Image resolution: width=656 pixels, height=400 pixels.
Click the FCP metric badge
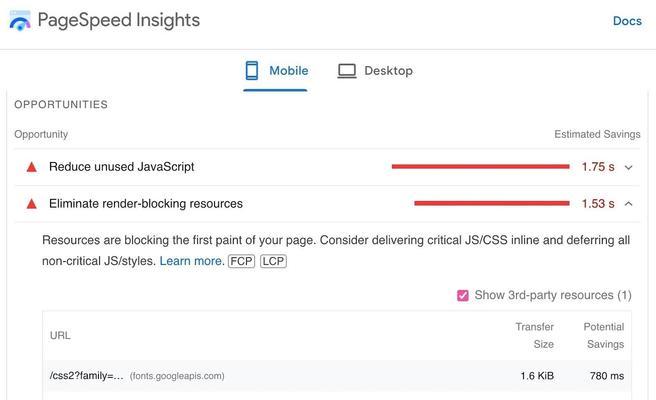pos(241,261)
